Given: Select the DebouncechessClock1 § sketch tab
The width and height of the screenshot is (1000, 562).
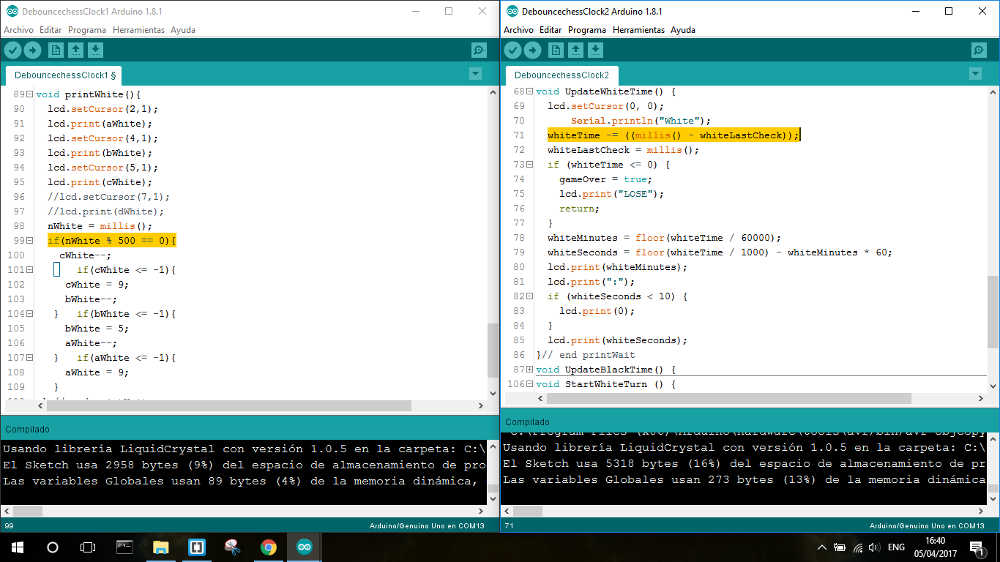Looking at the screenshot, I should pos(64,75).
